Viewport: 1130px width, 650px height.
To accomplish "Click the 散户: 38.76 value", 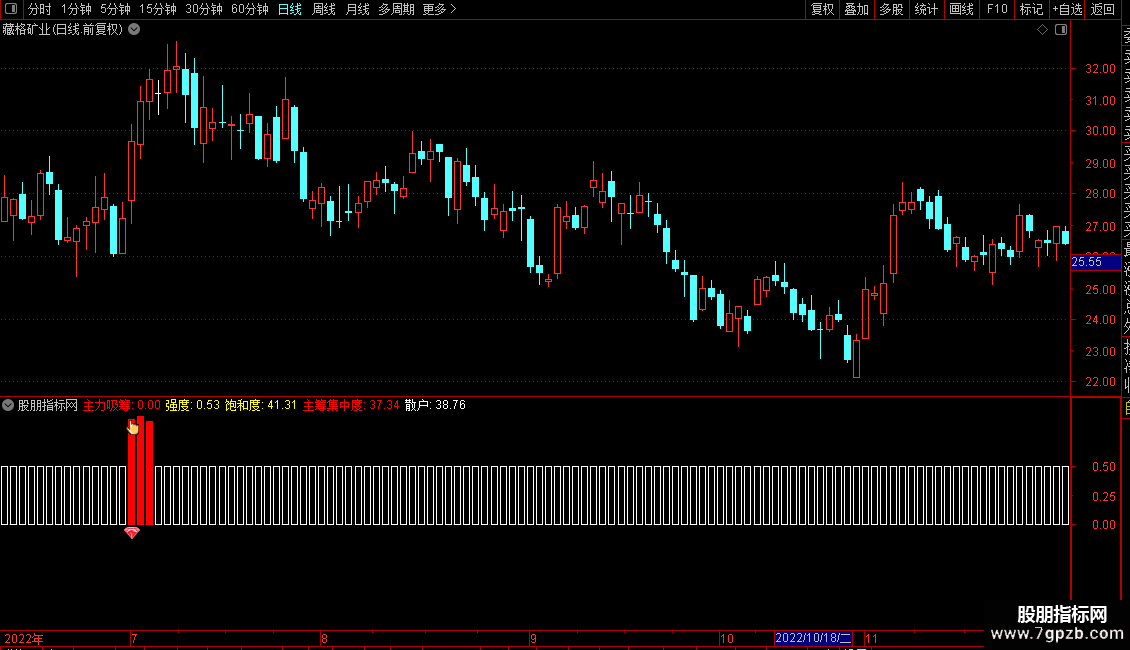I will pos(435,405).
